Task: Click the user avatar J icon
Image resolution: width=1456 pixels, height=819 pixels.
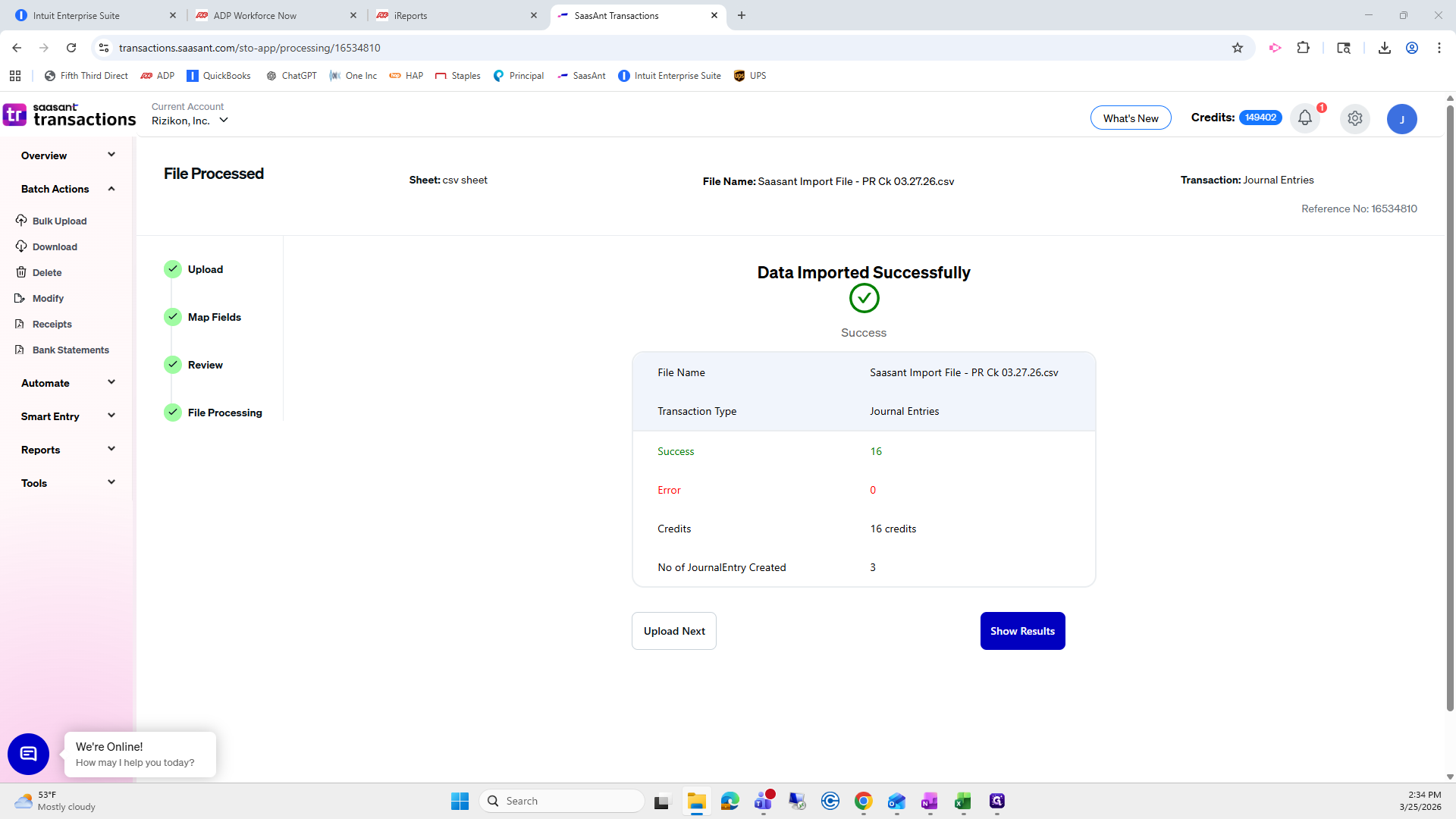Action: [x=1401, y=119]
